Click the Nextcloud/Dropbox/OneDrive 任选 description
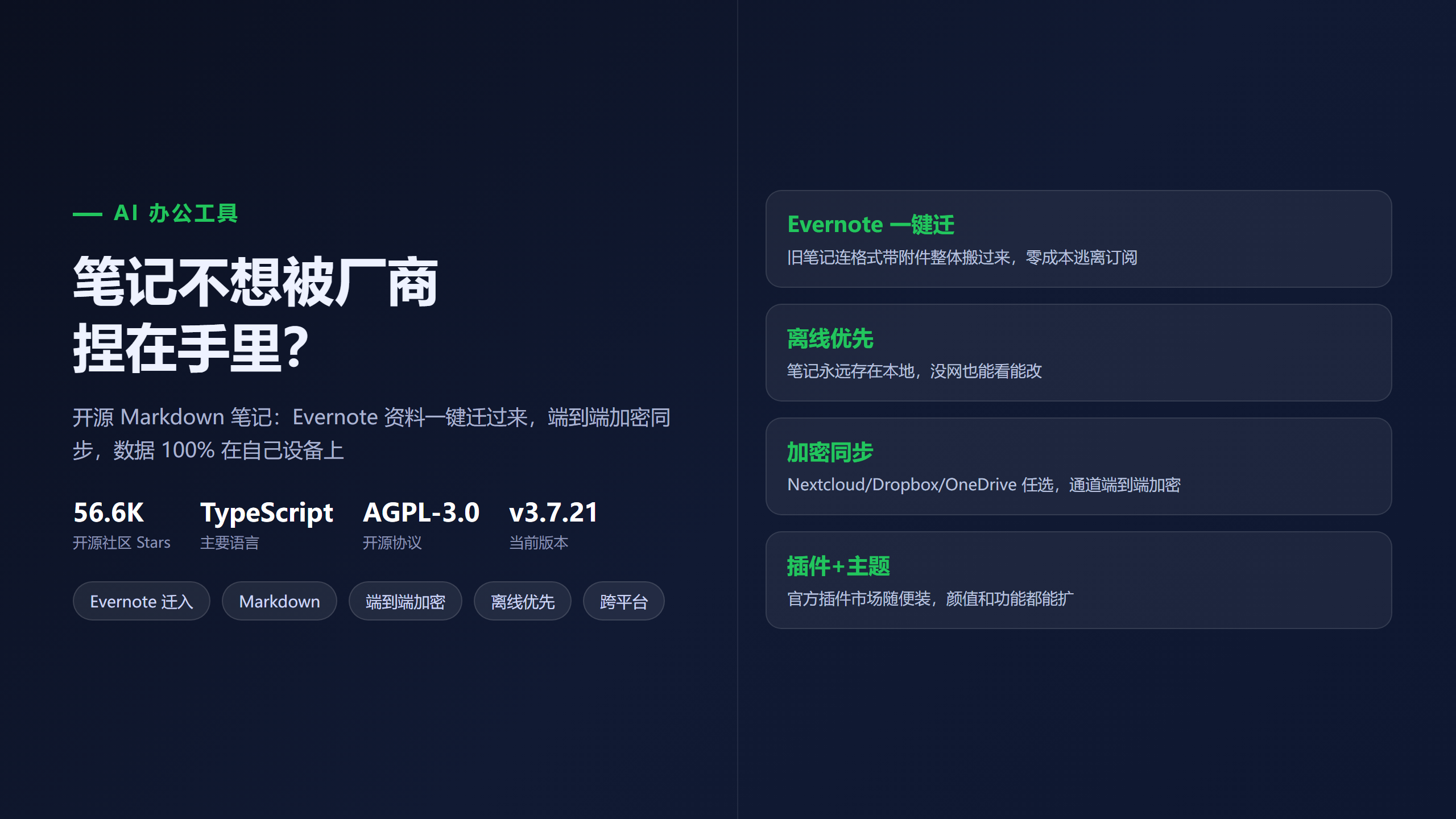This screenshot has width=1456, height=819. (x=983, y=485)
